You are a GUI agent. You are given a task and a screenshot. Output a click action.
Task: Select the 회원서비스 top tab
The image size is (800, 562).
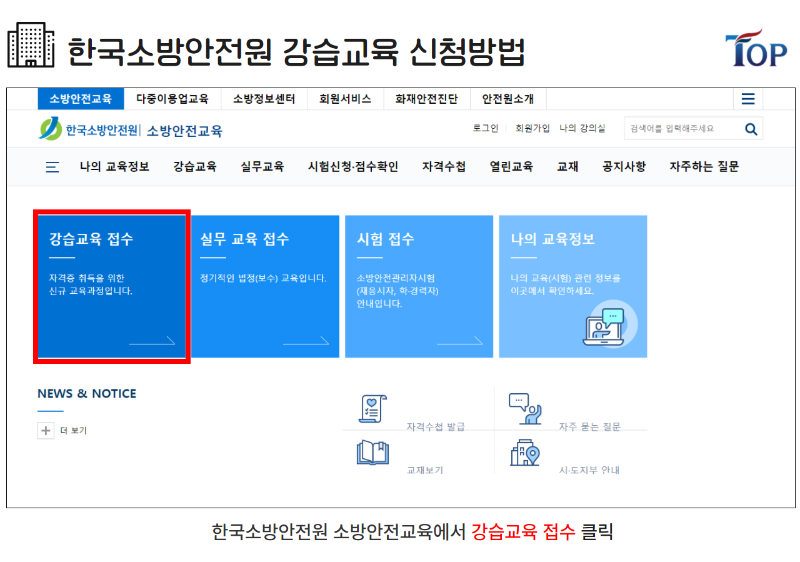(345, 99)
